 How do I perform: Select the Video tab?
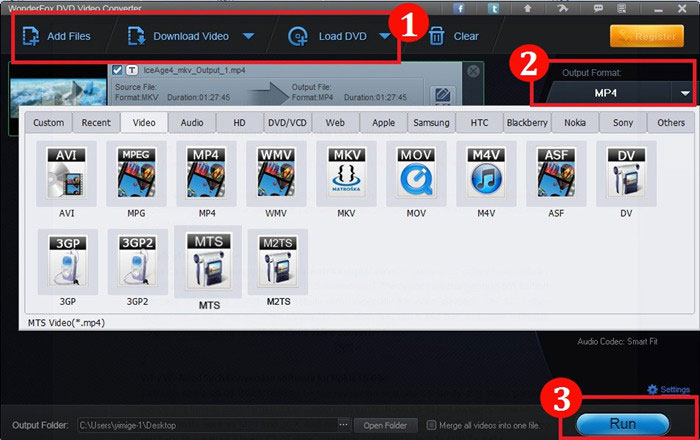[x=144, y=123]
